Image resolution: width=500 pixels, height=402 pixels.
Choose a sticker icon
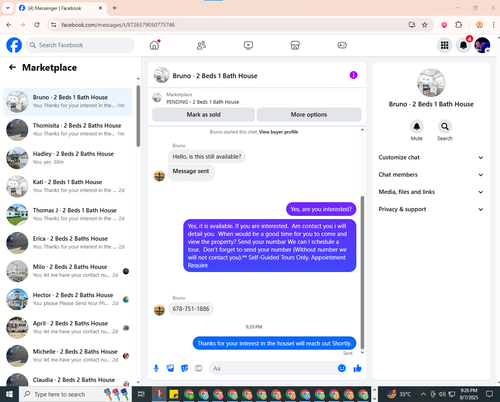tap(184, 368)
